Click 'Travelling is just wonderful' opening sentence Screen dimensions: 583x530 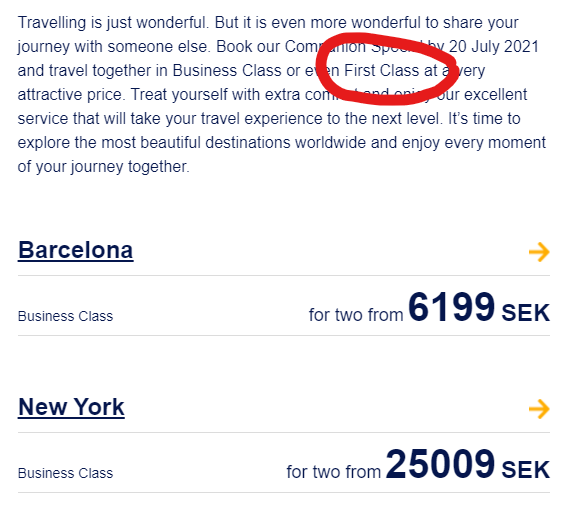[113, 23]
